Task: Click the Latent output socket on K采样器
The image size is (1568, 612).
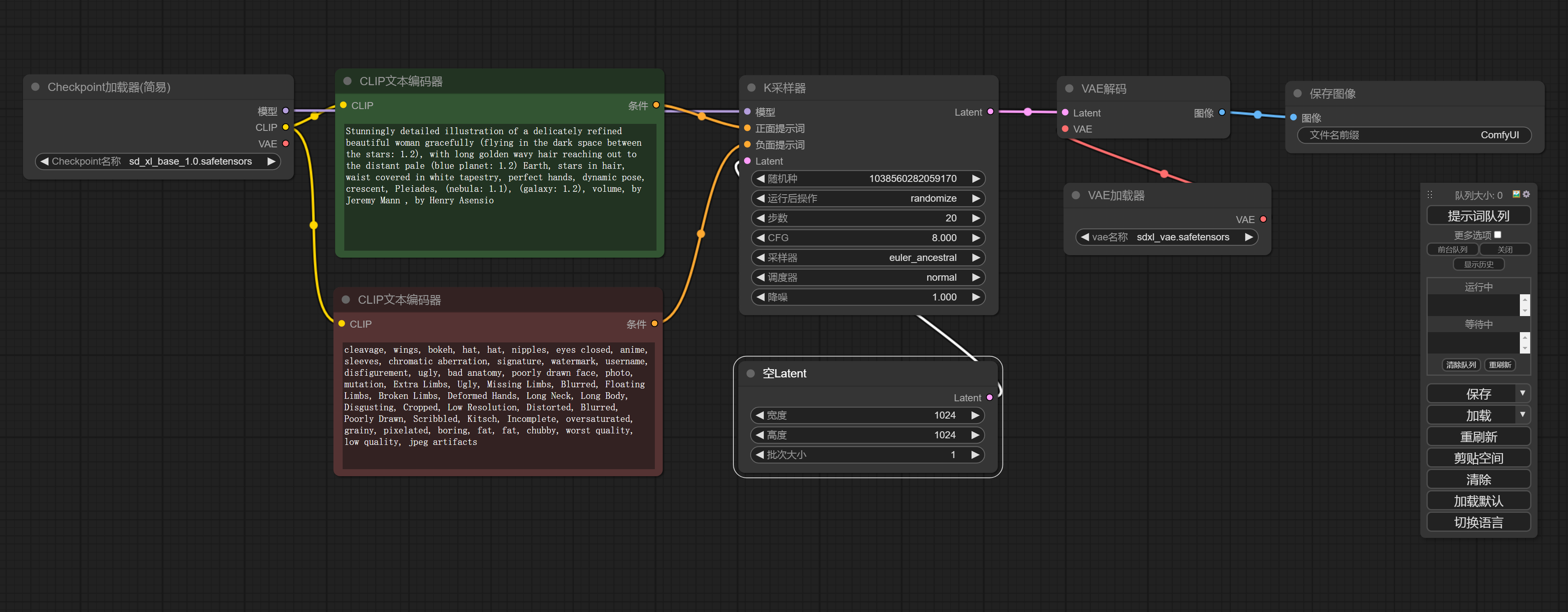Action: point(990,112)
